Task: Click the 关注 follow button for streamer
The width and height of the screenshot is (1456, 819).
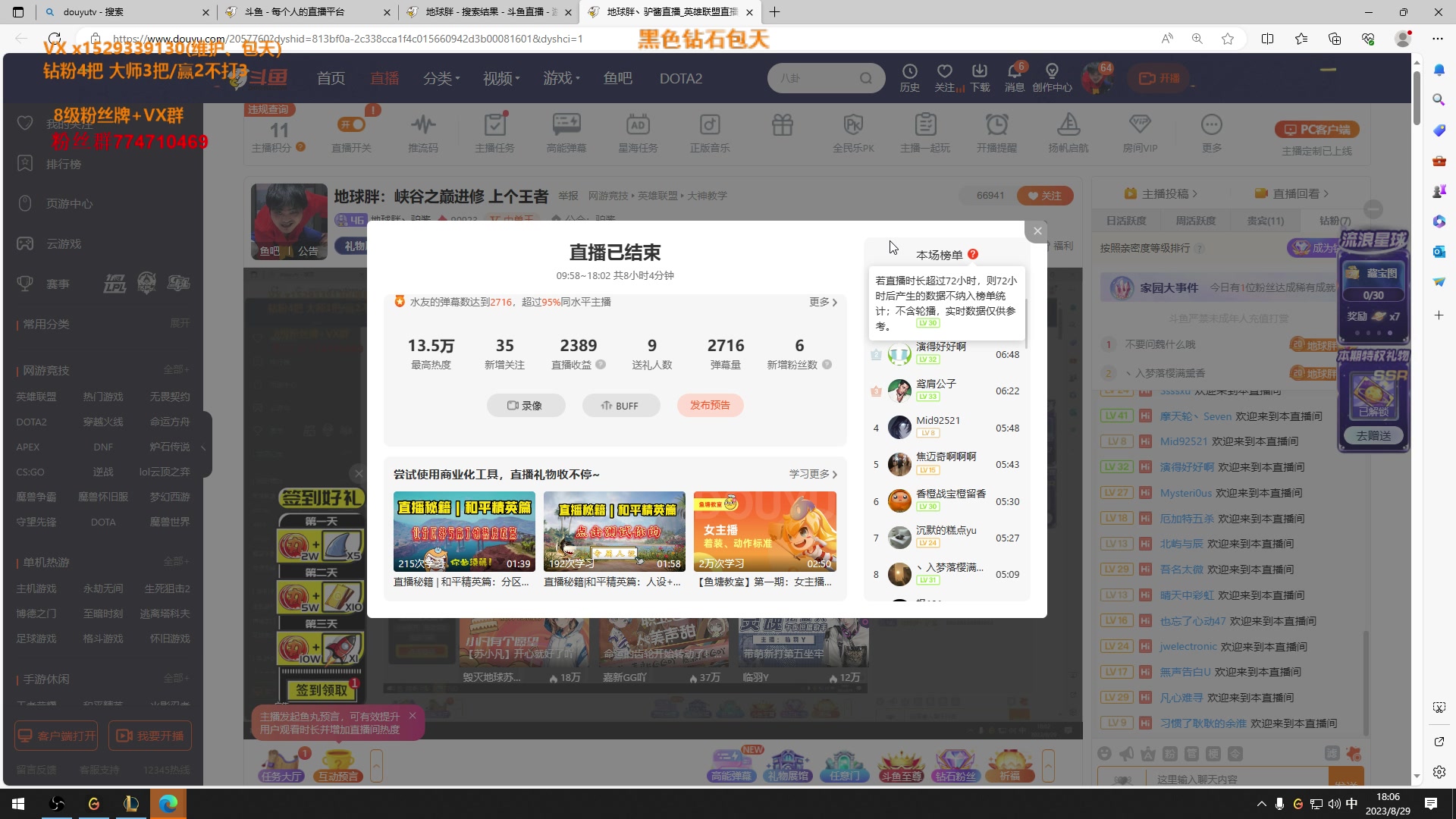Action: pos(1044,196)
